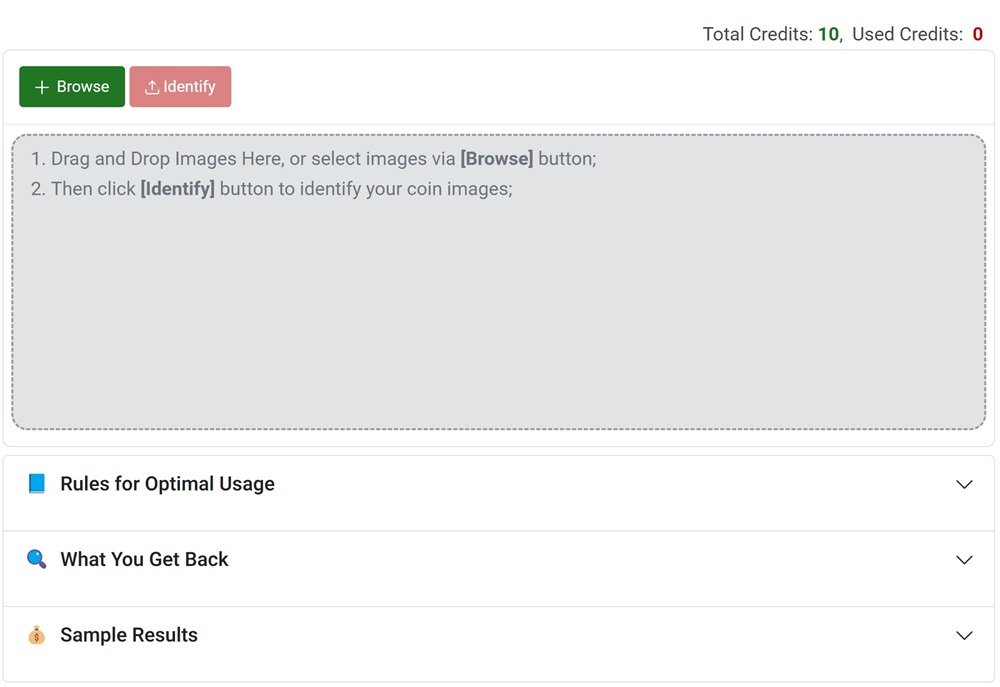Image resolution: width=1000 pixels, height=687 pixels.
Task: Expand Rules for Optimal Usage chevron
Action: point(964,484)
